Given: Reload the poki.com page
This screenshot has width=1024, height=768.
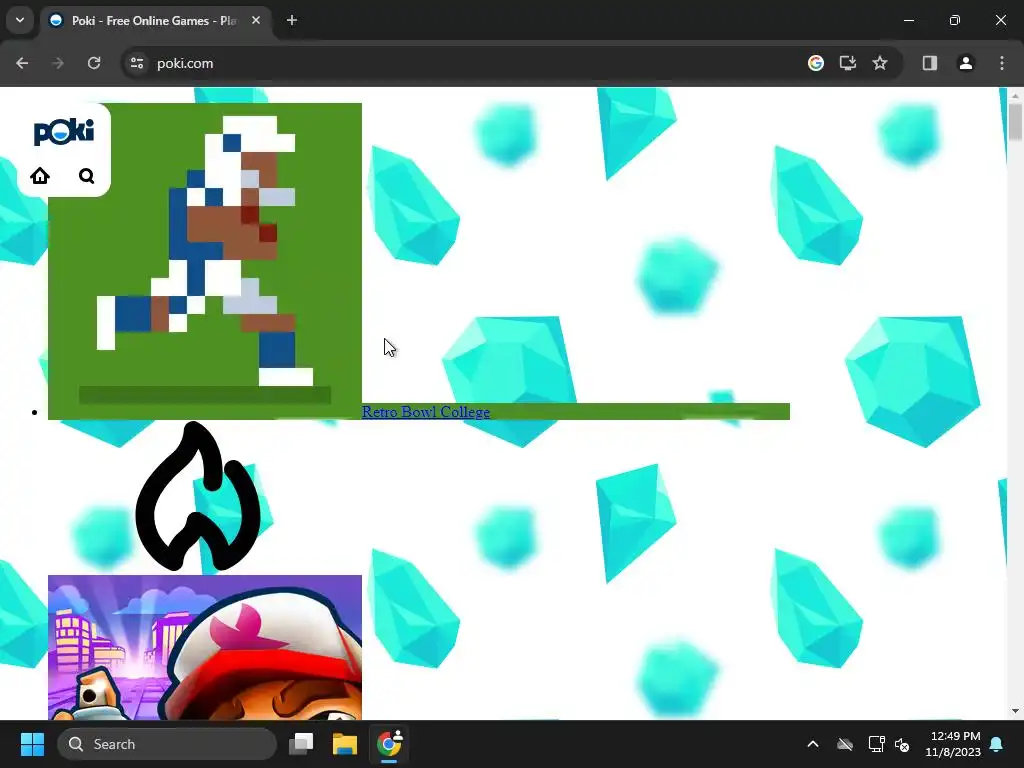Looking at the screenshot, I should click(94, 63).
